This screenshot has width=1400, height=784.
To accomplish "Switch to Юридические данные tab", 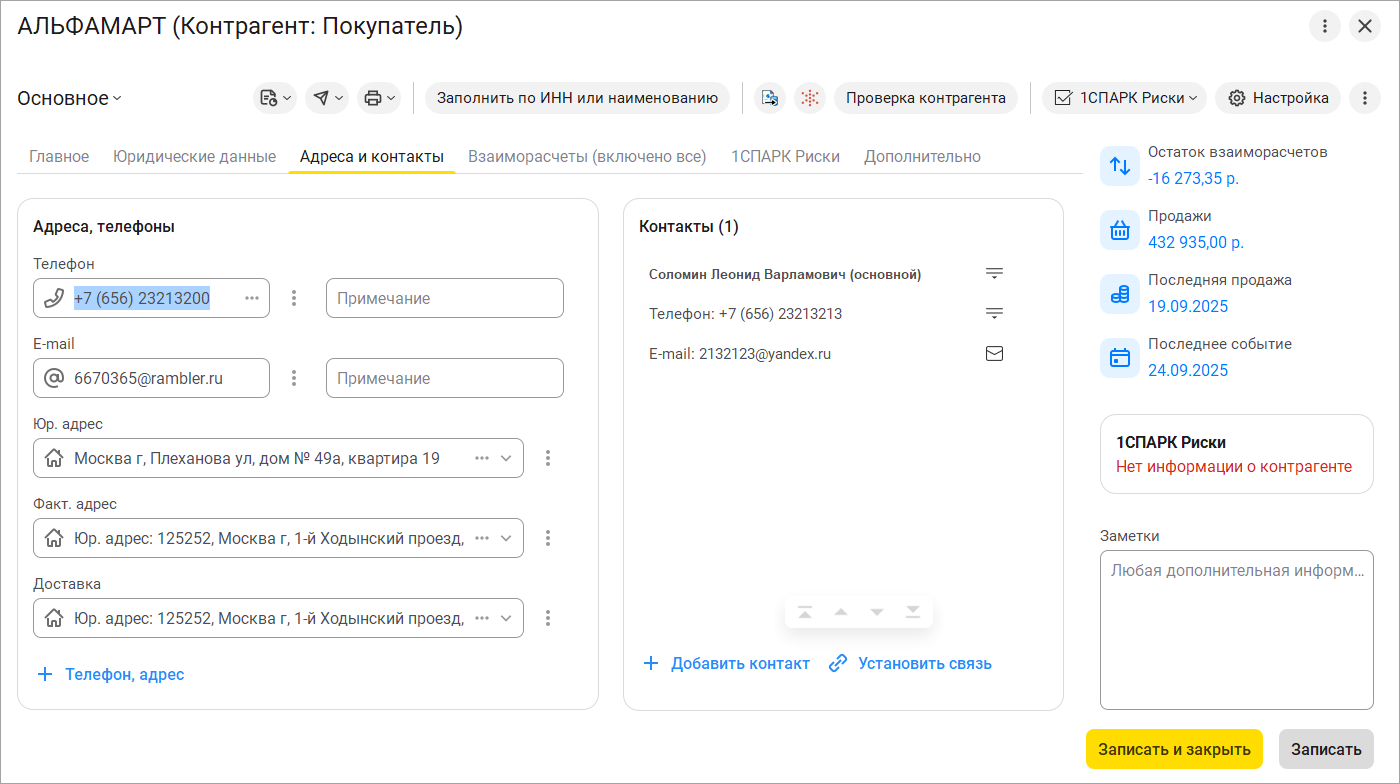I will pos(194,157).
